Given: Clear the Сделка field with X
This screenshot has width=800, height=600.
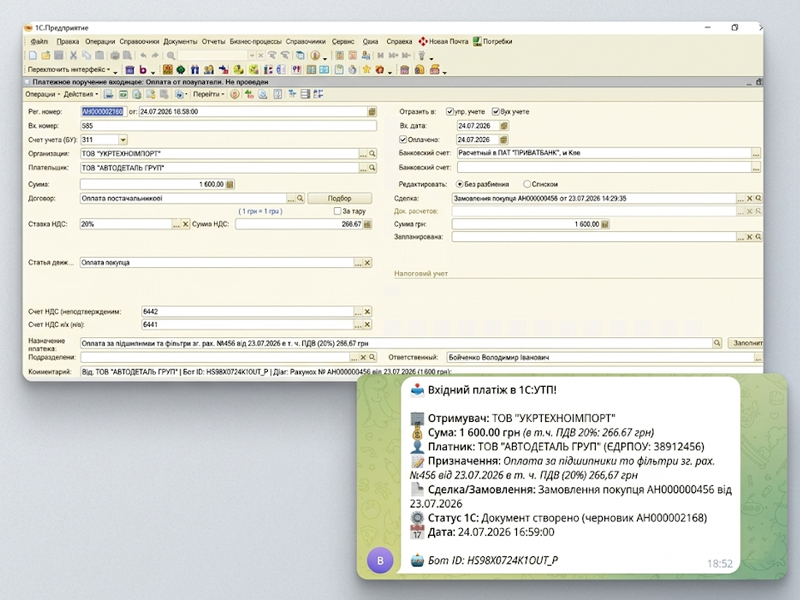Looking at the screenshot, I should (749, 198).
